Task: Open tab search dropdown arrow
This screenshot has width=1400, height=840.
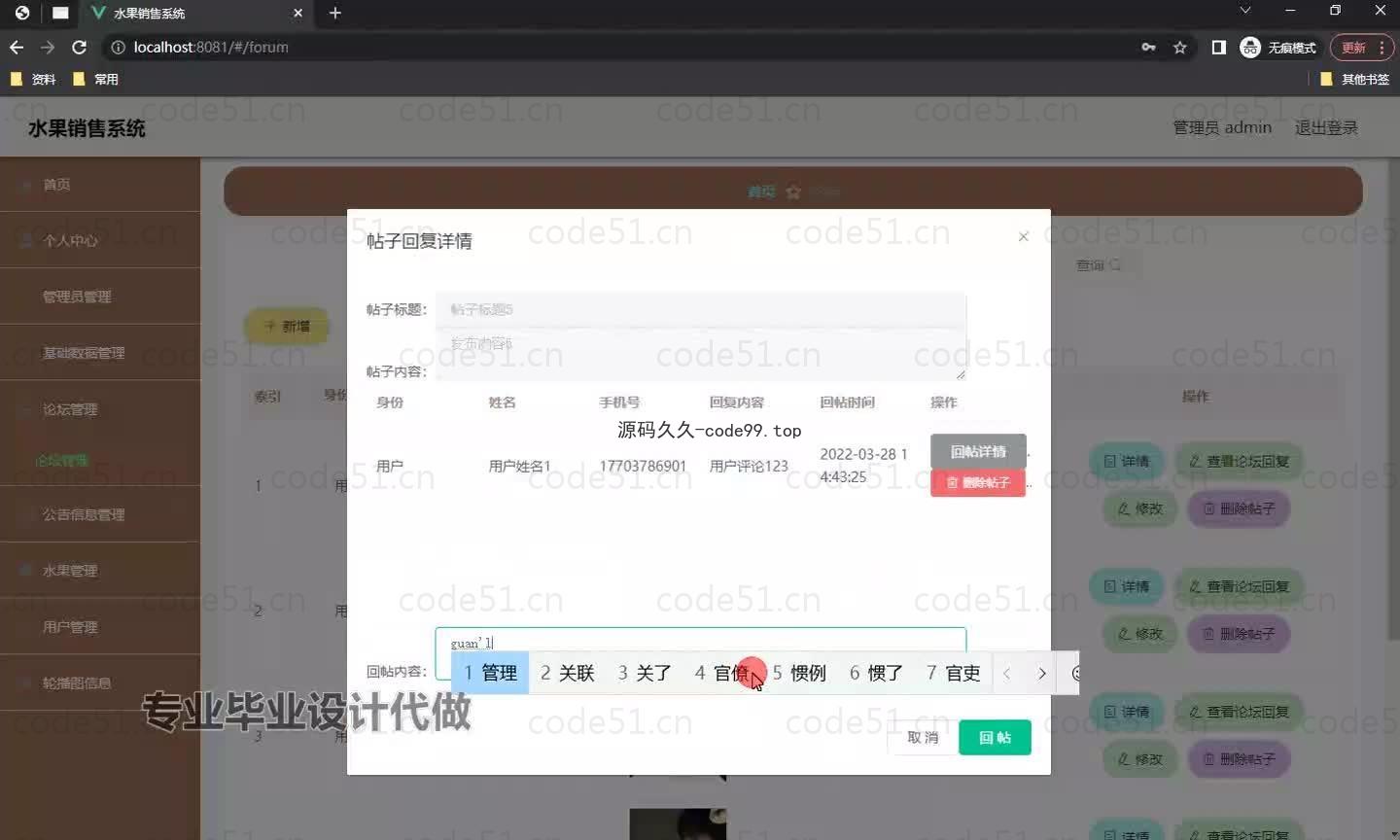Action: click(1244, 11)
